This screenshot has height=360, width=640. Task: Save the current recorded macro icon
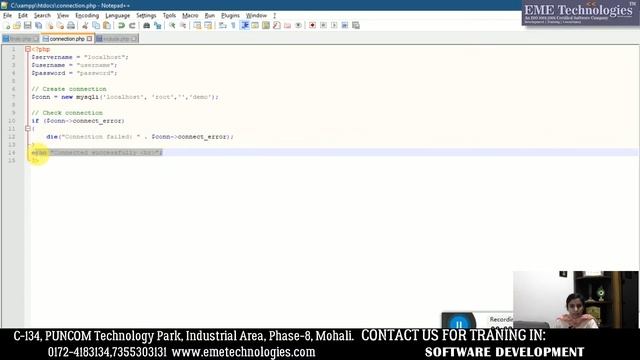tap(356, 25)
